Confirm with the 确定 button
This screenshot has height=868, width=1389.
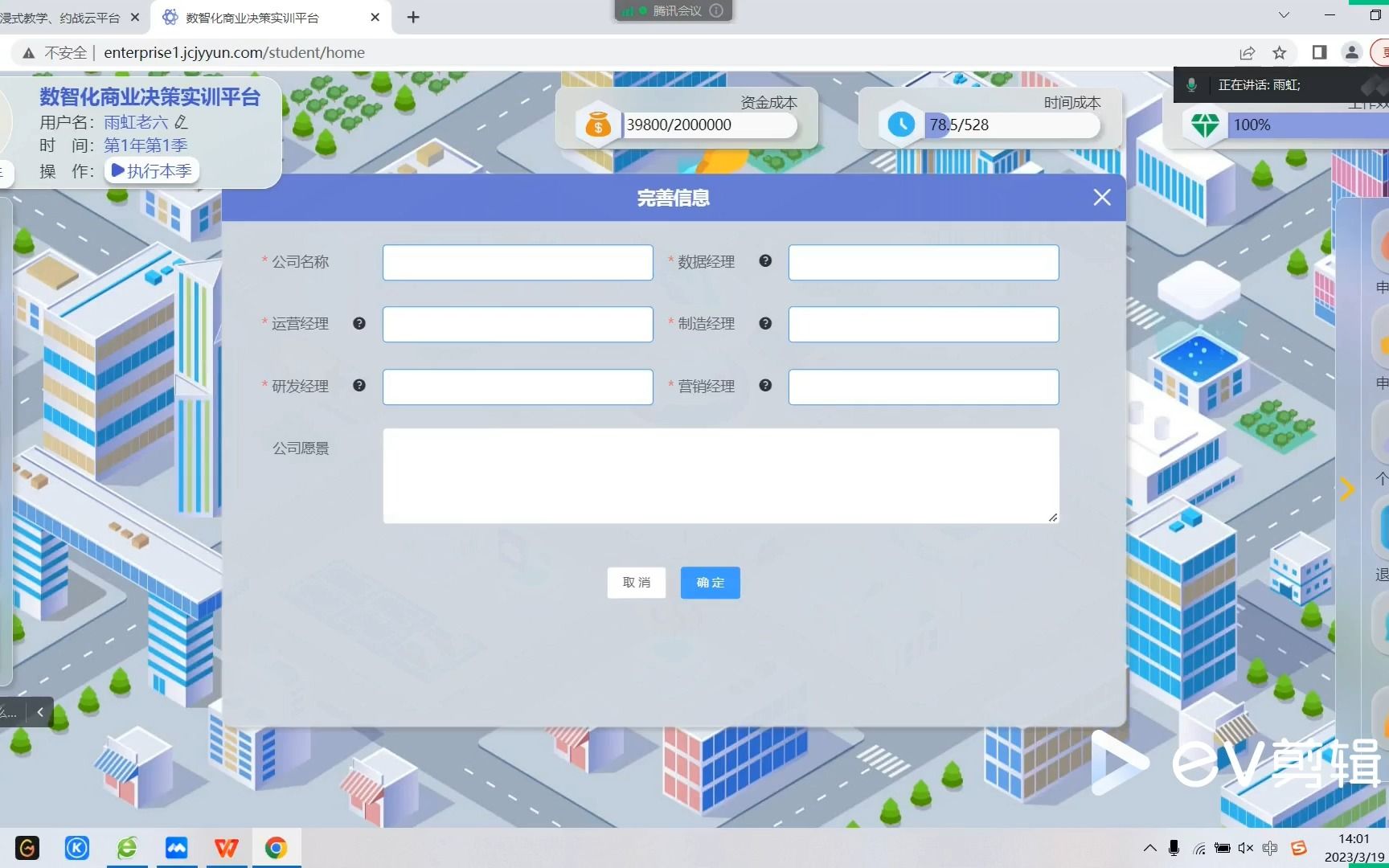click(x=711, y=583)
